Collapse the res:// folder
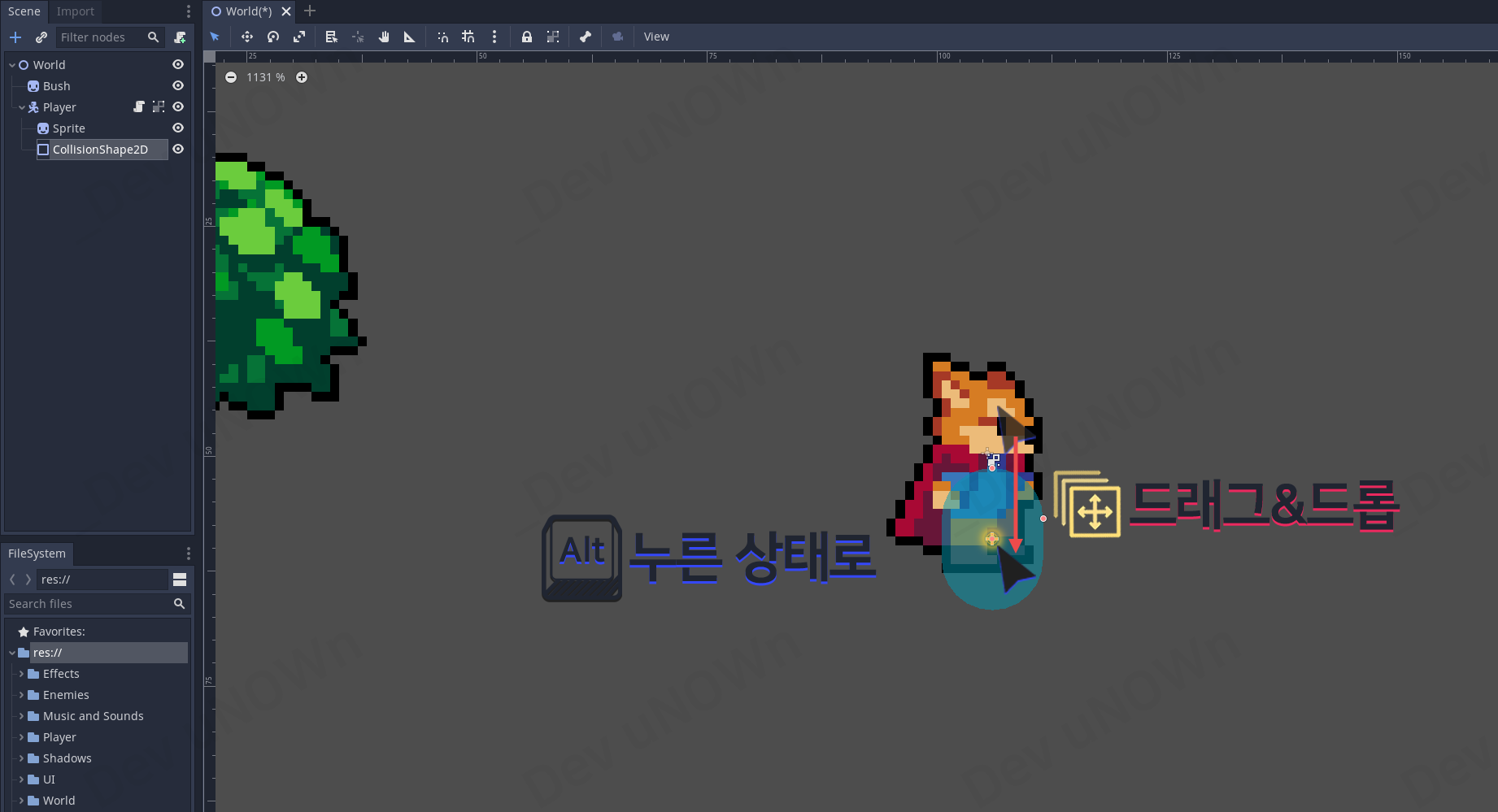Screen dimensions: 1498x812 12,653
